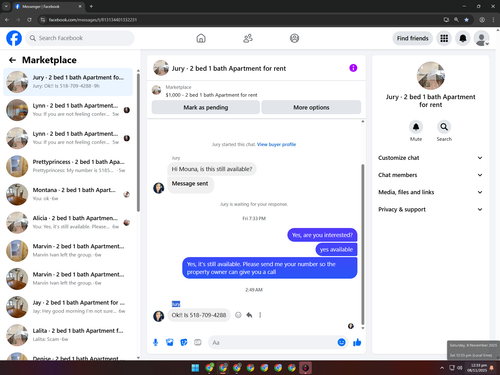500x375 pixels.
Task: Open the View buyer profile link
Action: pyautogui.click(x=276, y=144)
